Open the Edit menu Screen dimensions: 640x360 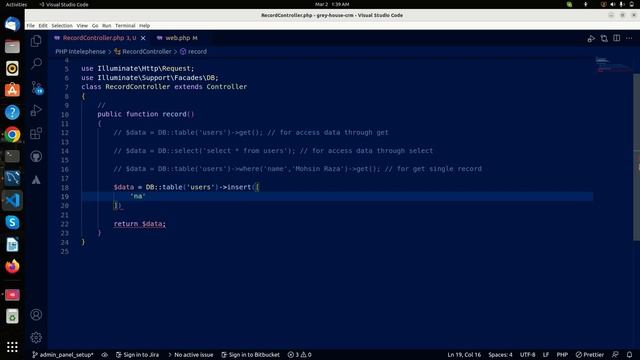(x=43, y=25)
